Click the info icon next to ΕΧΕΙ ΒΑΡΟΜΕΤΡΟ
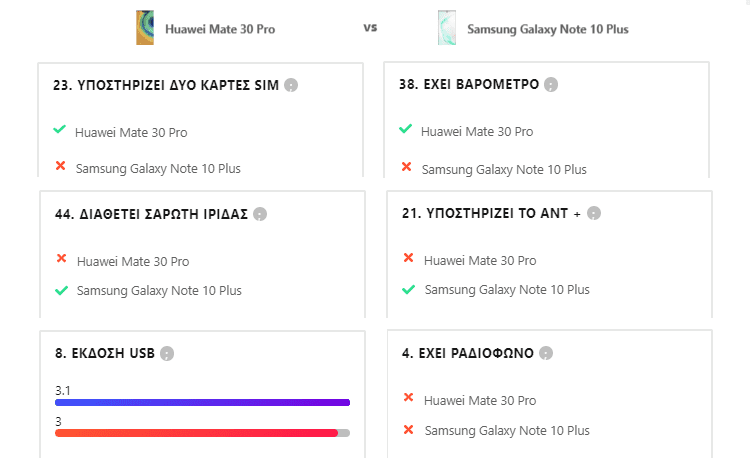 tap(551, 85)
